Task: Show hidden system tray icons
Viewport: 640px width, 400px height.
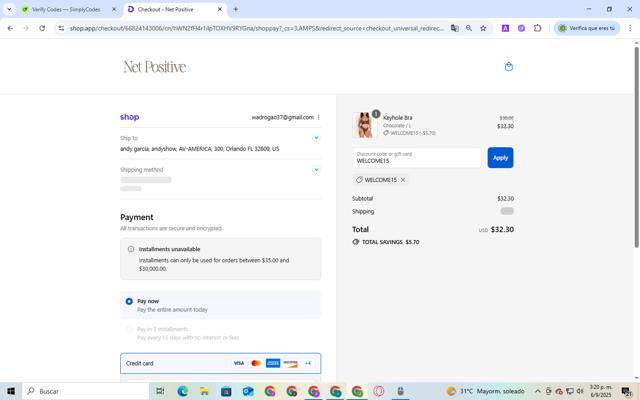Action: pos(538,391)
